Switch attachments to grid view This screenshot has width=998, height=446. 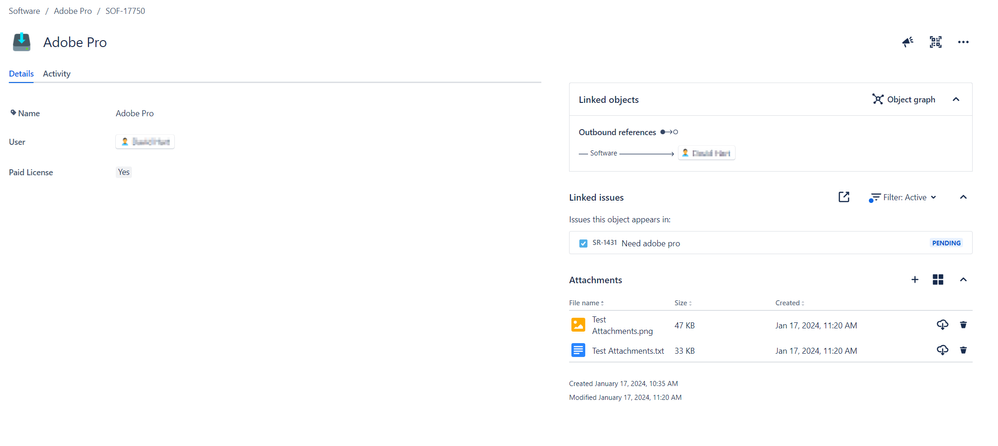938,279
